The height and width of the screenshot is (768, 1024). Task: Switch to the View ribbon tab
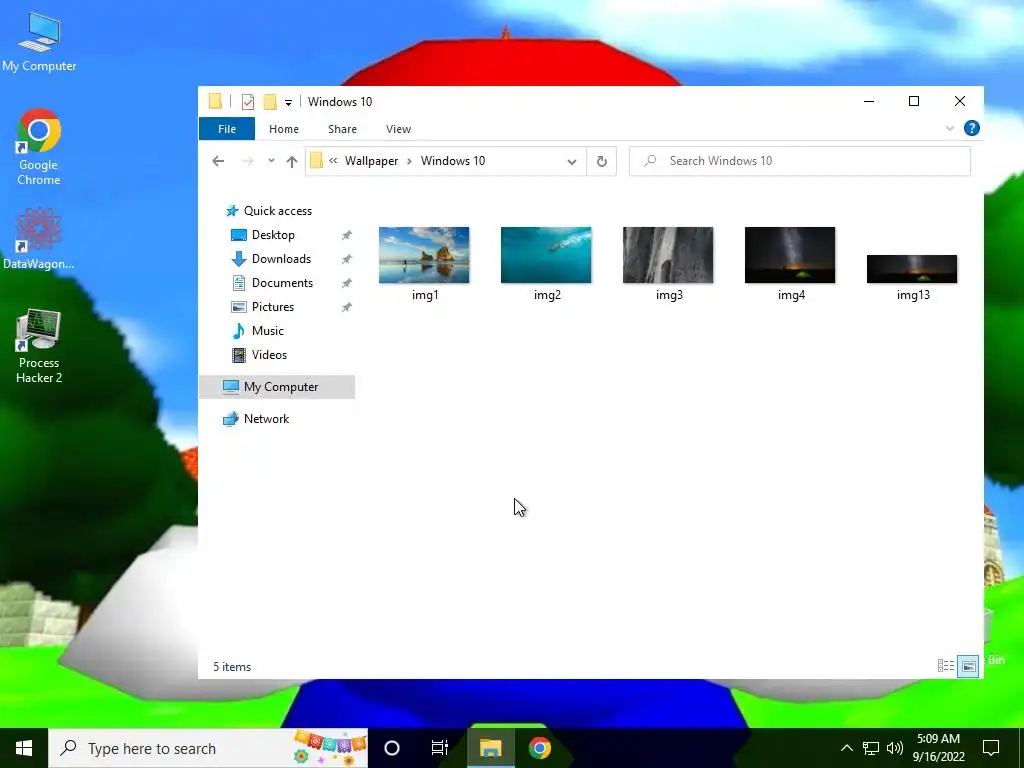(398, 129)
